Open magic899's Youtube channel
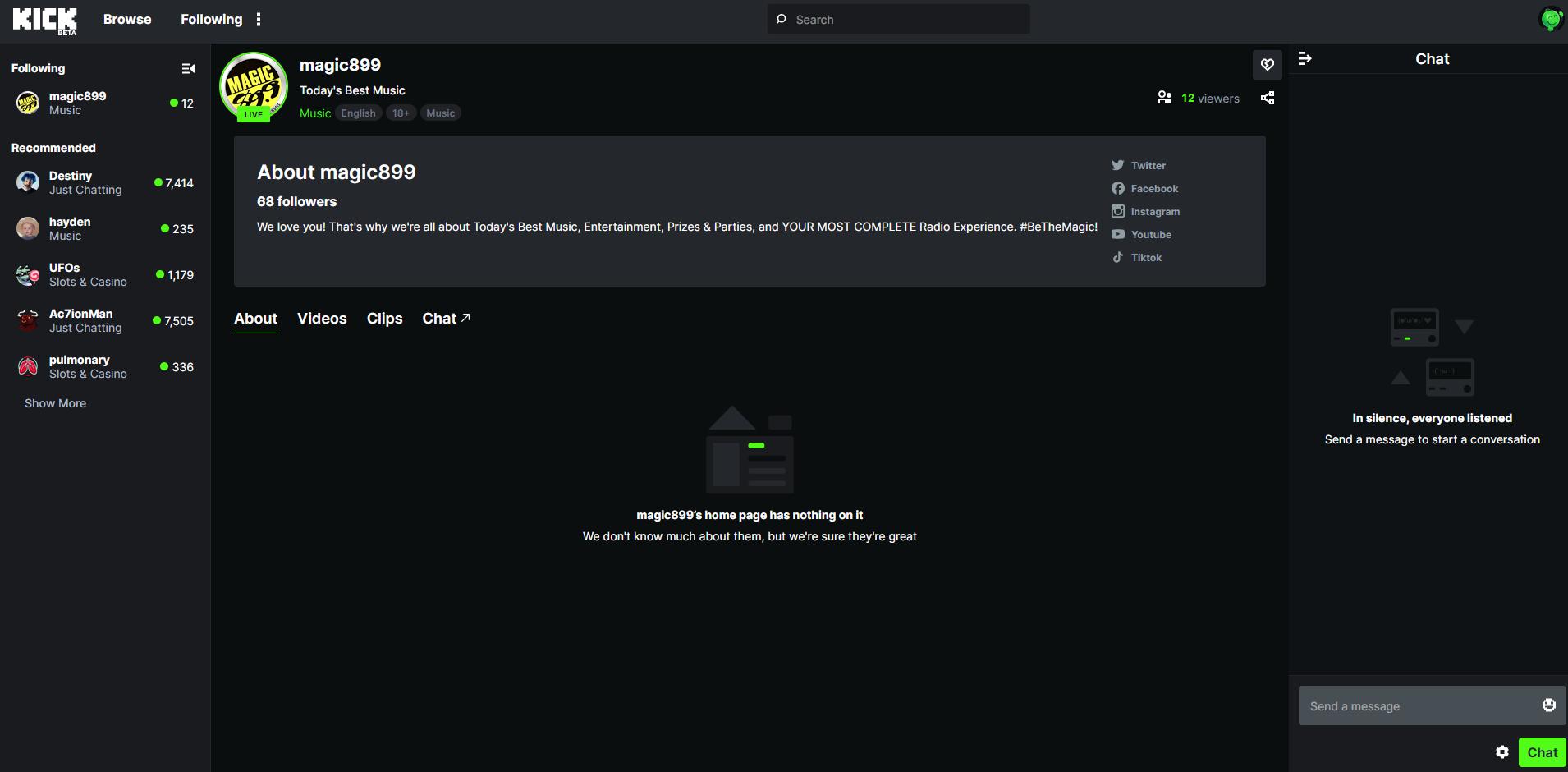The image size is (1568, 772). point(1150,234)
